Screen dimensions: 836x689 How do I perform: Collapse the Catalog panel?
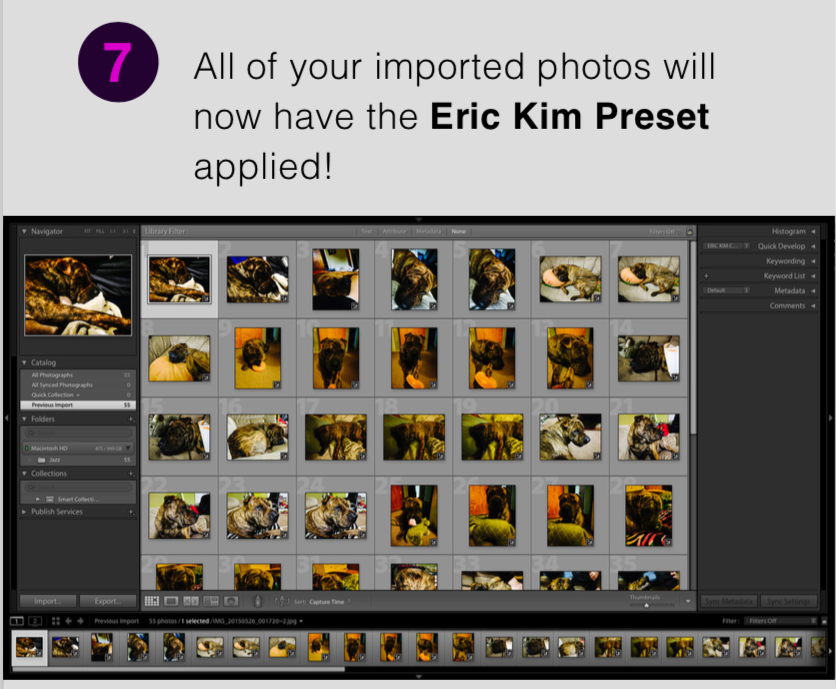(25, 362)
